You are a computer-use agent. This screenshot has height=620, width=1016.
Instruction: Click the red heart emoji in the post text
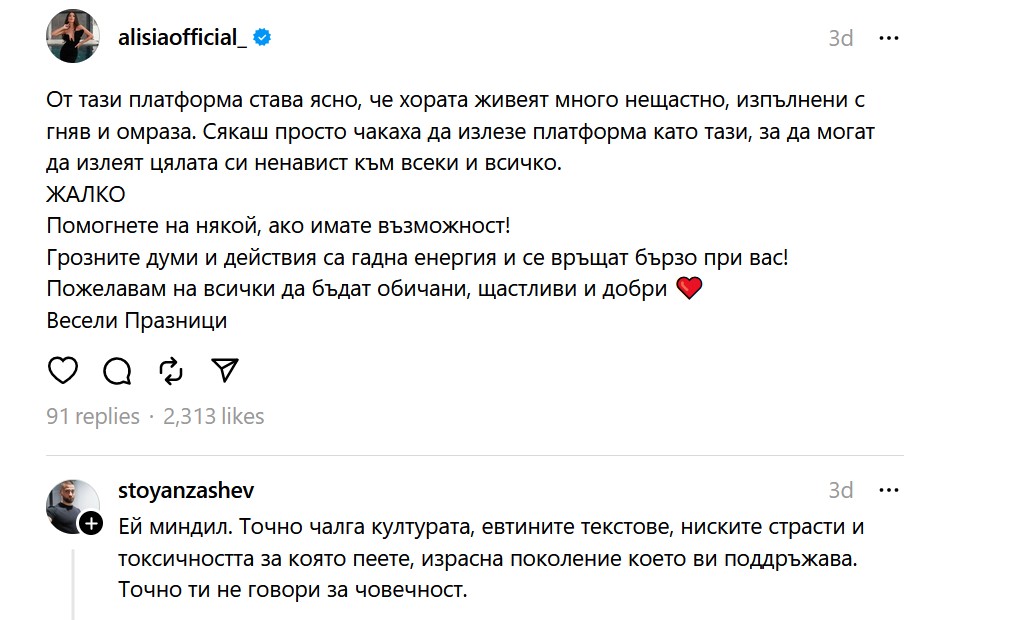coord(690,287)
